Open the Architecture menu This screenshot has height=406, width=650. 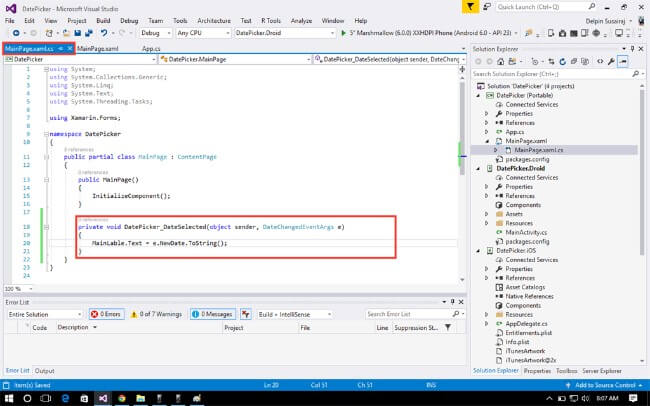click(214, 20)
